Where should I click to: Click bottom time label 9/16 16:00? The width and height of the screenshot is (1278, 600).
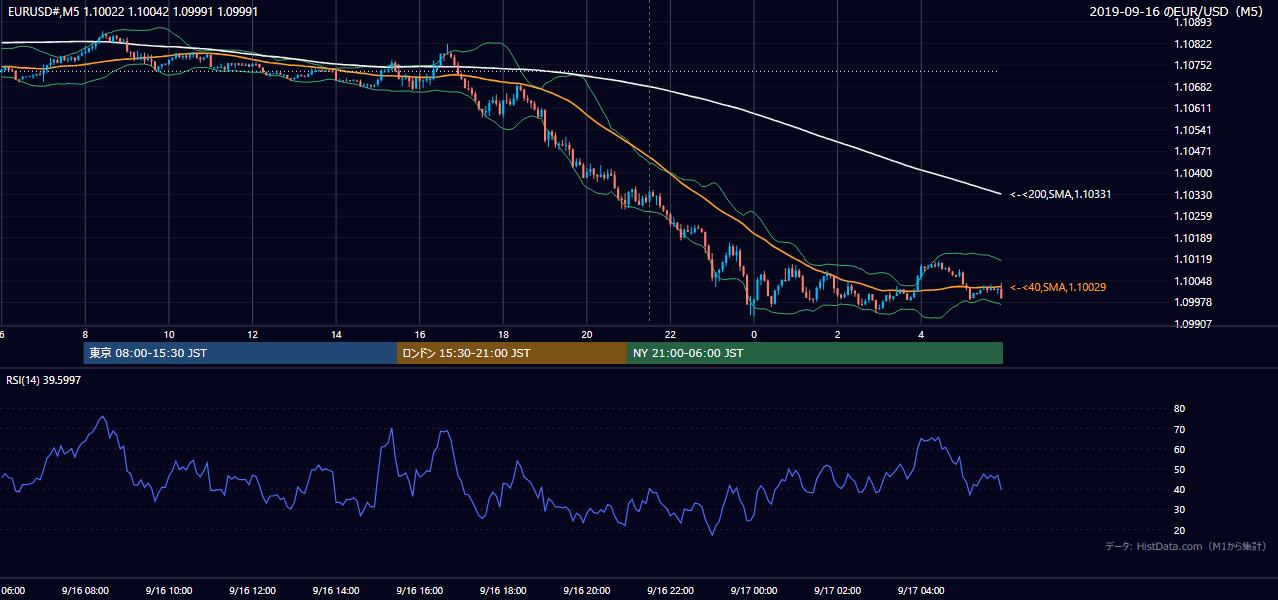point(419,590)
